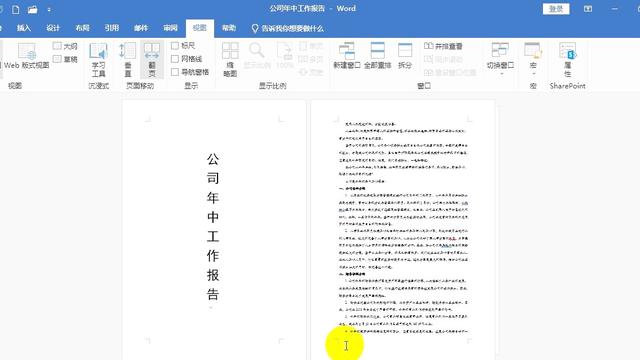640x360 pixels.
Task: Click the 新建窗口 (New Window) icon
Action: [347, 56]
